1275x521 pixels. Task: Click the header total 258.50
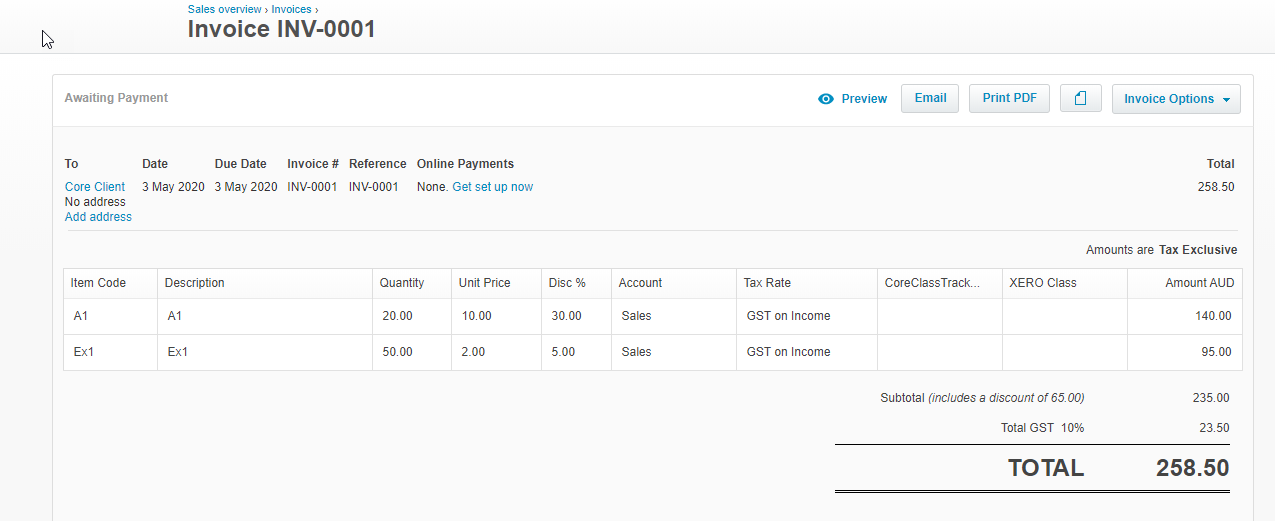pos(1216,187)
